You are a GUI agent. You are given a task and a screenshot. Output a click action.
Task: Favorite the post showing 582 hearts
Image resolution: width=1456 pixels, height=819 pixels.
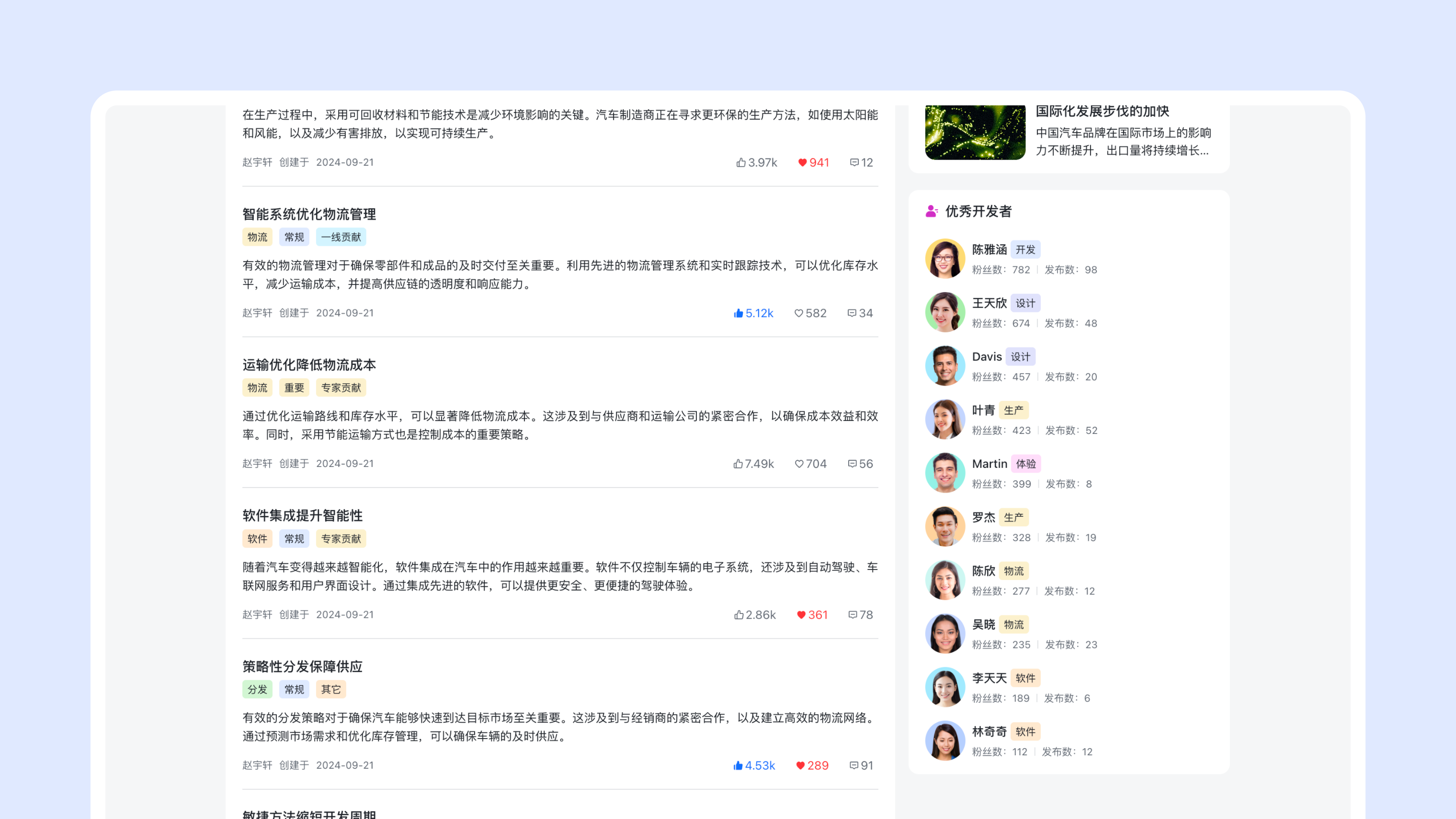click(811, 313)
